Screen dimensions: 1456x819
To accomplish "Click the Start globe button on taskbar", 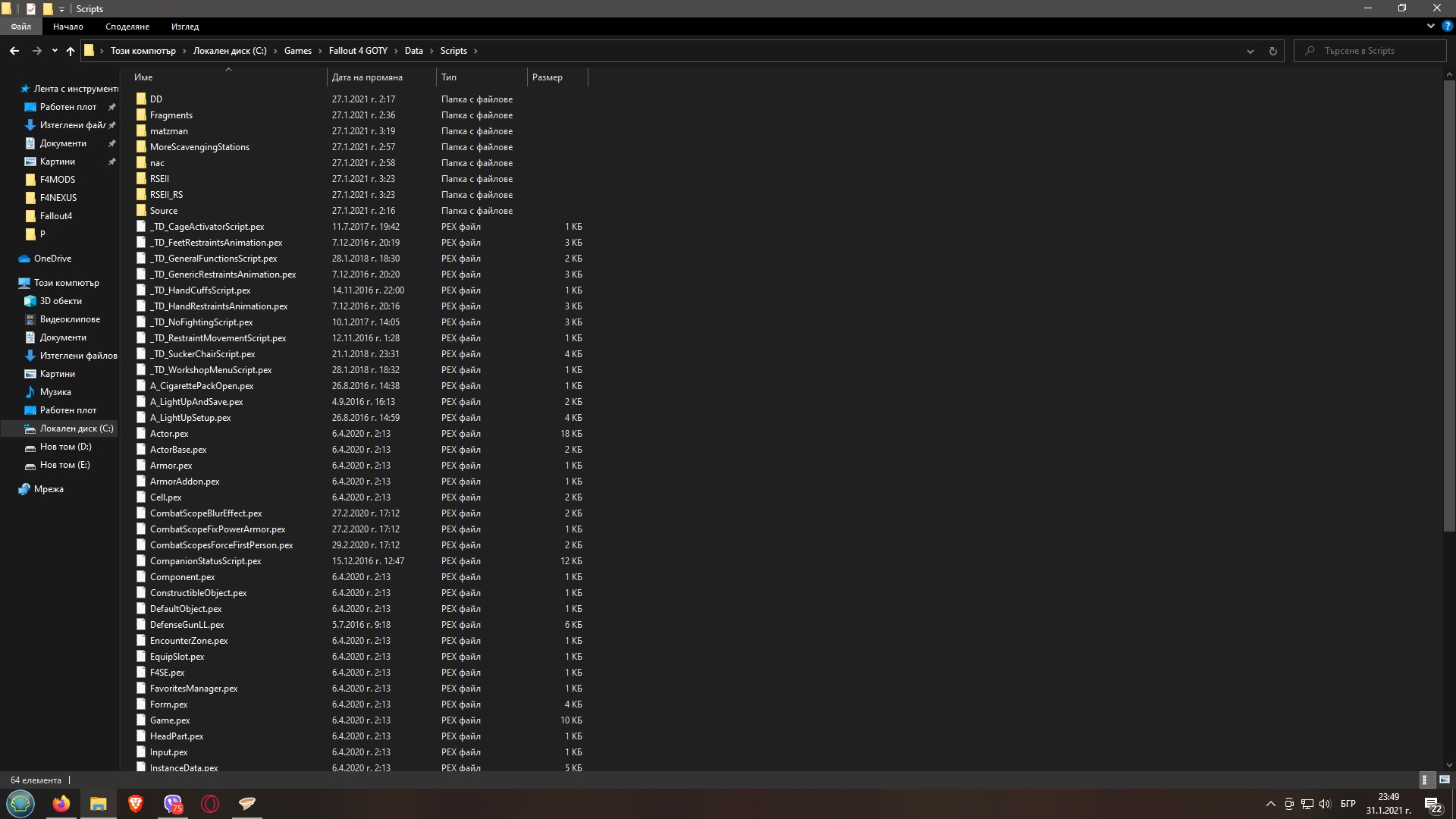I will pos(20,803).
